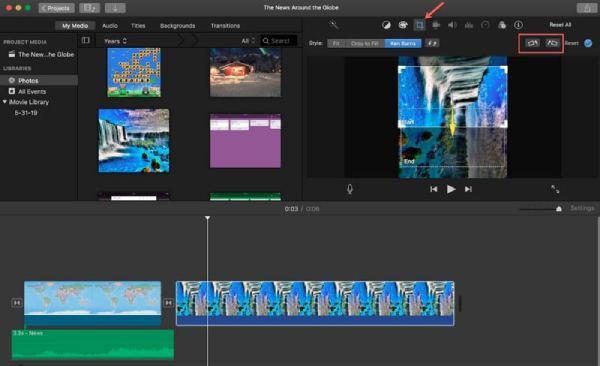Switch to the My Media tab
This screenshot has width=600, height=366.
(75, 26)
